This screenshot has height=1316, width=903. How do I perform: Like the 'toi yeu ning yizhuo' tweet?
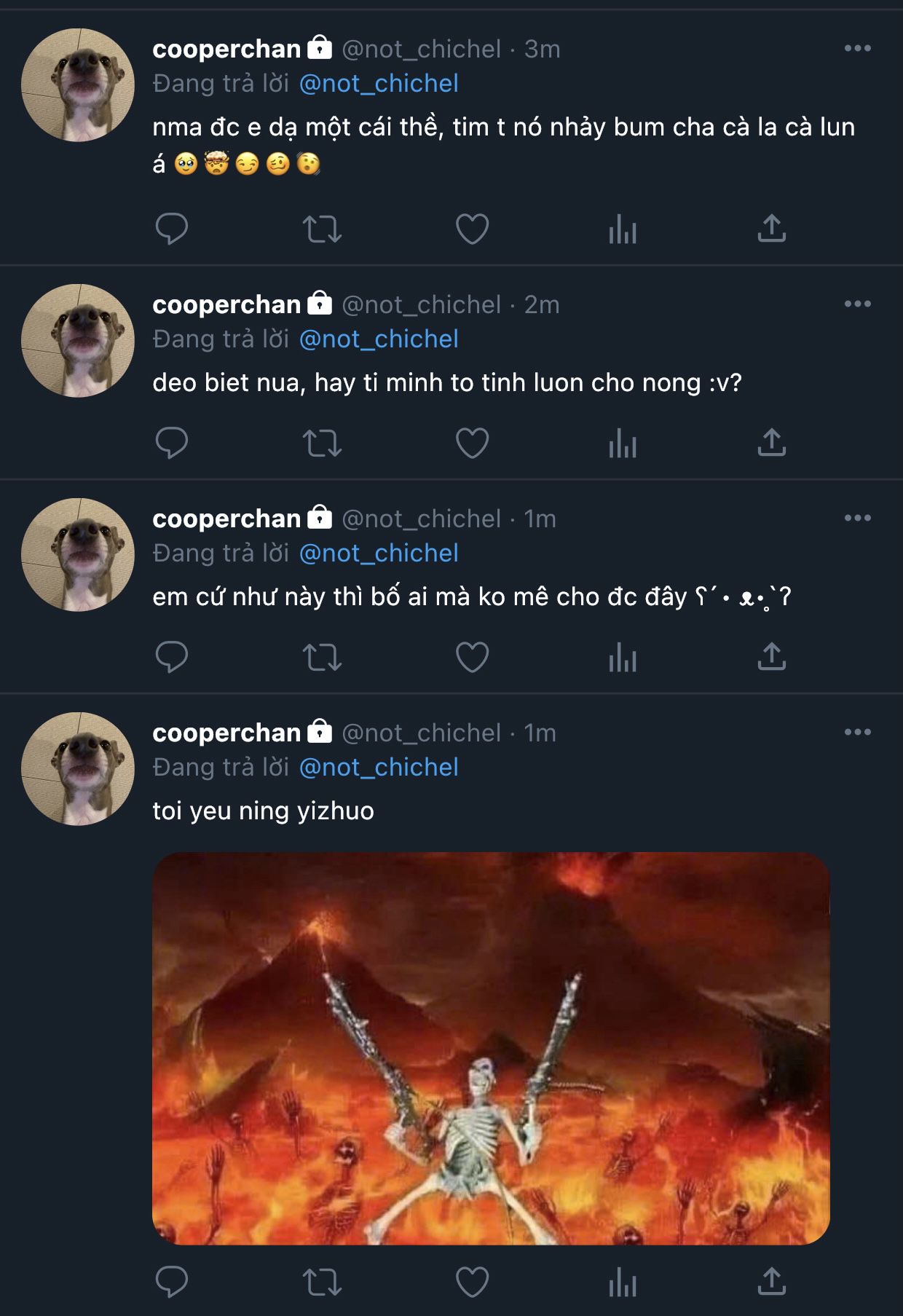[472, 1282]
